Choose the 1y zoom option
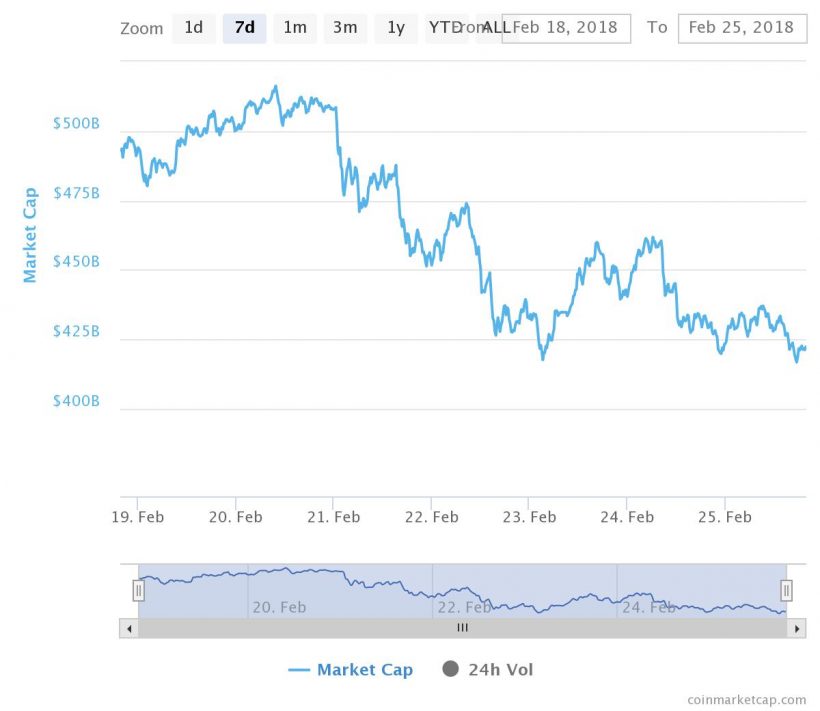The height and width of the screenshot is (711, 820). pyautogui.click(x=396, y=28)
